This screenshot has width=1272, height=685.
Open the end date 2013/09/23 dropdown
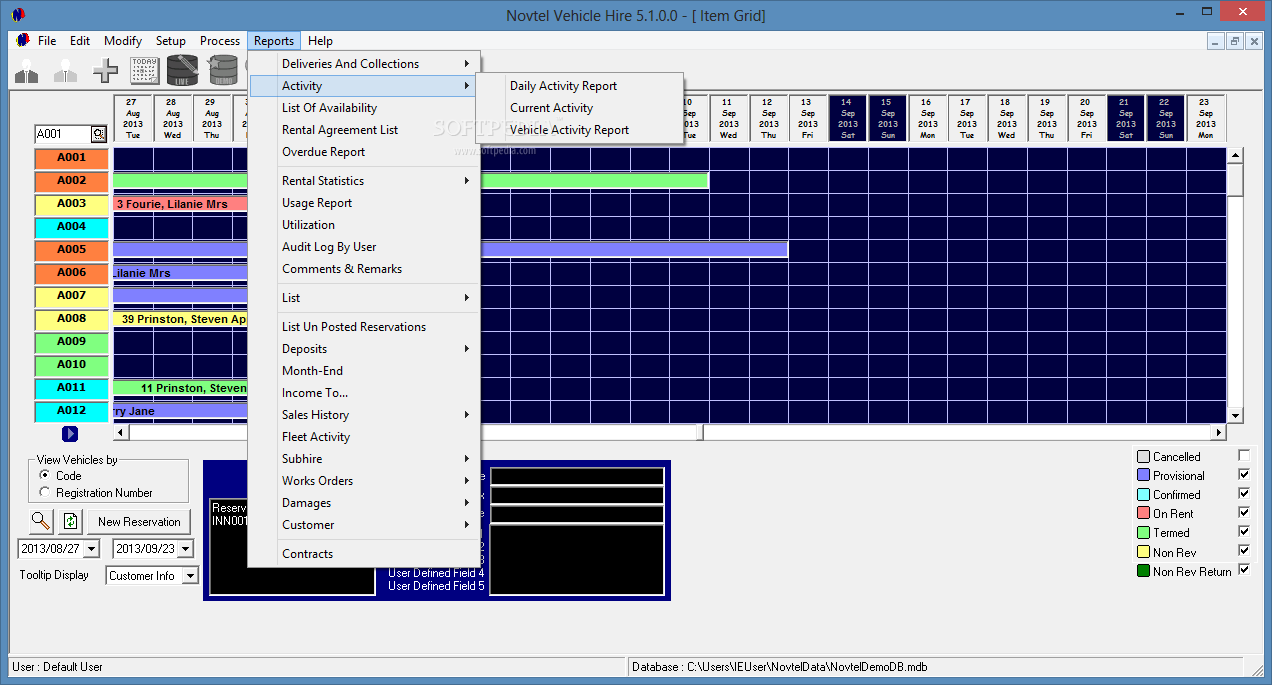187,549
